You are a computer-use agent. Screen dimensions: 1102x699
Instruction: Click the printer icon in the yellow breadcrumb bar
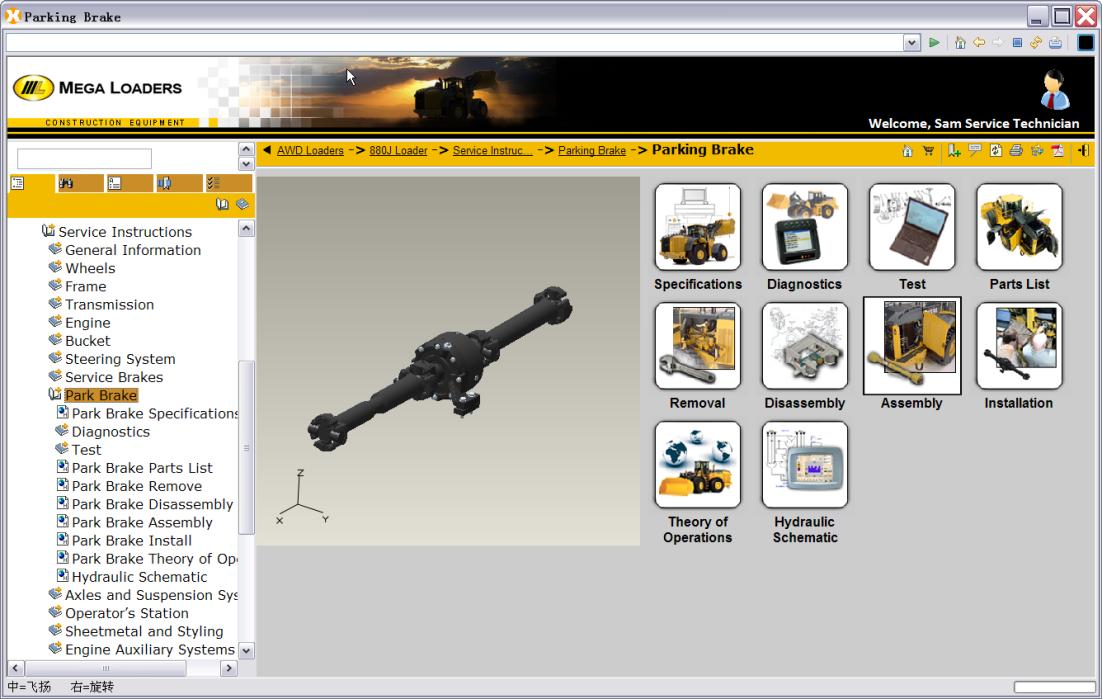point(1016,150)
